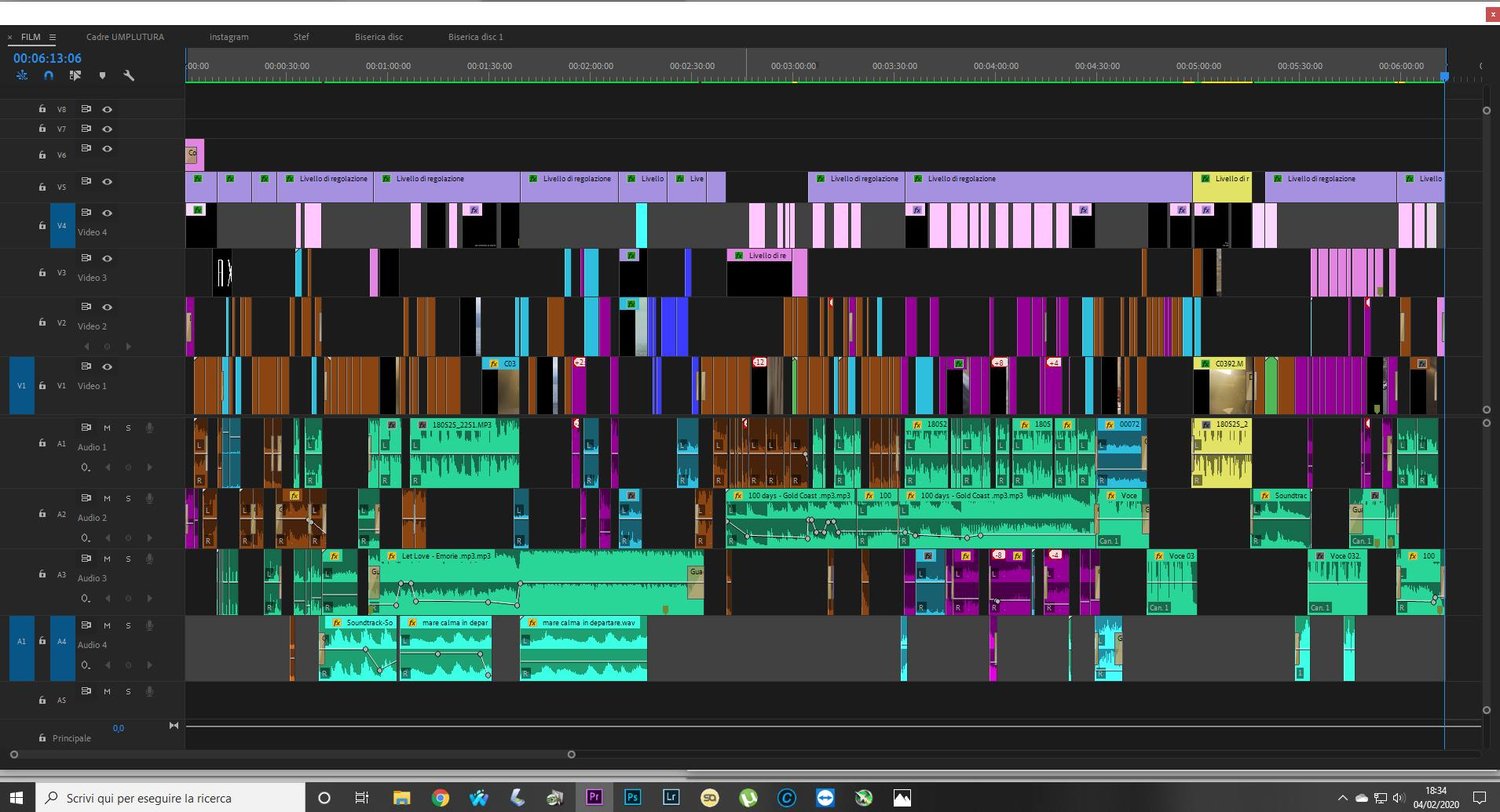
Task: Toggle sync lock on Audio 3 track
Action: click(x=86, y=559)
